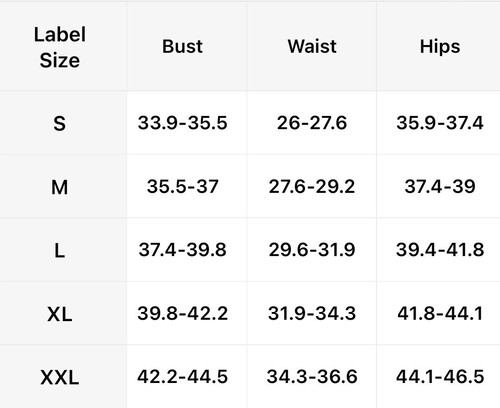Select the L size row label

pos(60,251)
